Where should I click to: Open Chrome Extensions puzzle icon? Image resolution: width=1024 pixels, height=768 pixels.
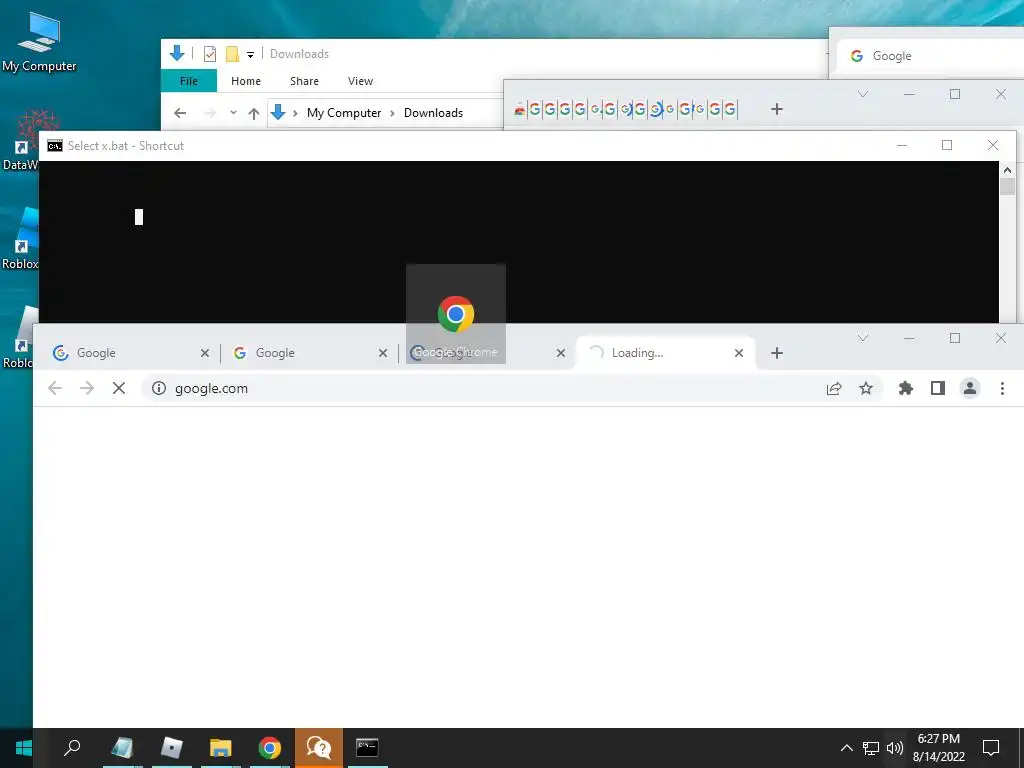click(906, 389)
